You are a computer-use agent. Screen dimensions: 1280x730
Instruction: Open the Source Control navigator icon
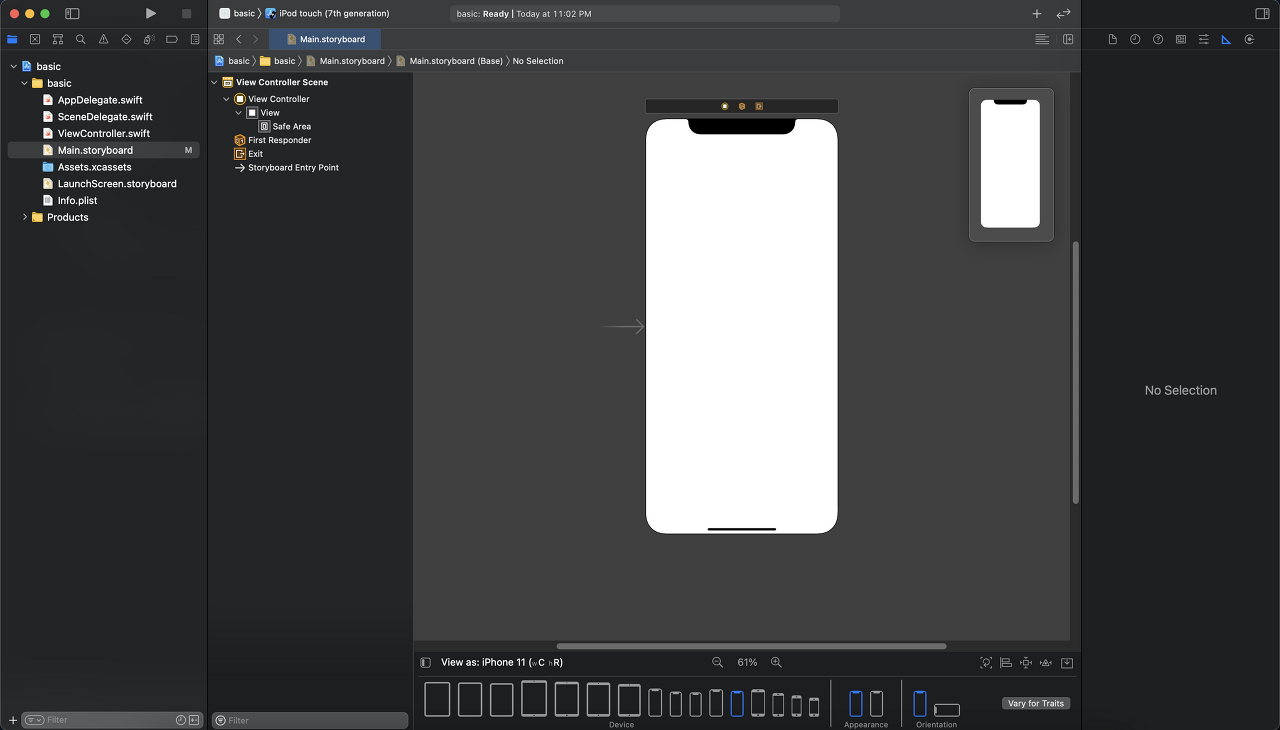point(35,40)
